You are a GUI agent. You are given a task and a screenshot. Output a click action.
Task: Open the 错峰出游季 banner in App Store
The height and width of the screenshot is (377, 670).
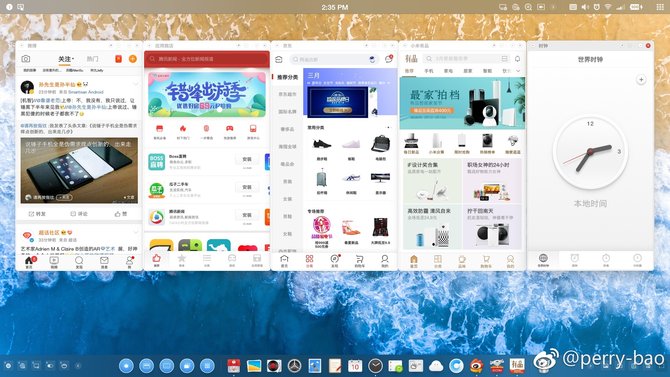[207, 94]
